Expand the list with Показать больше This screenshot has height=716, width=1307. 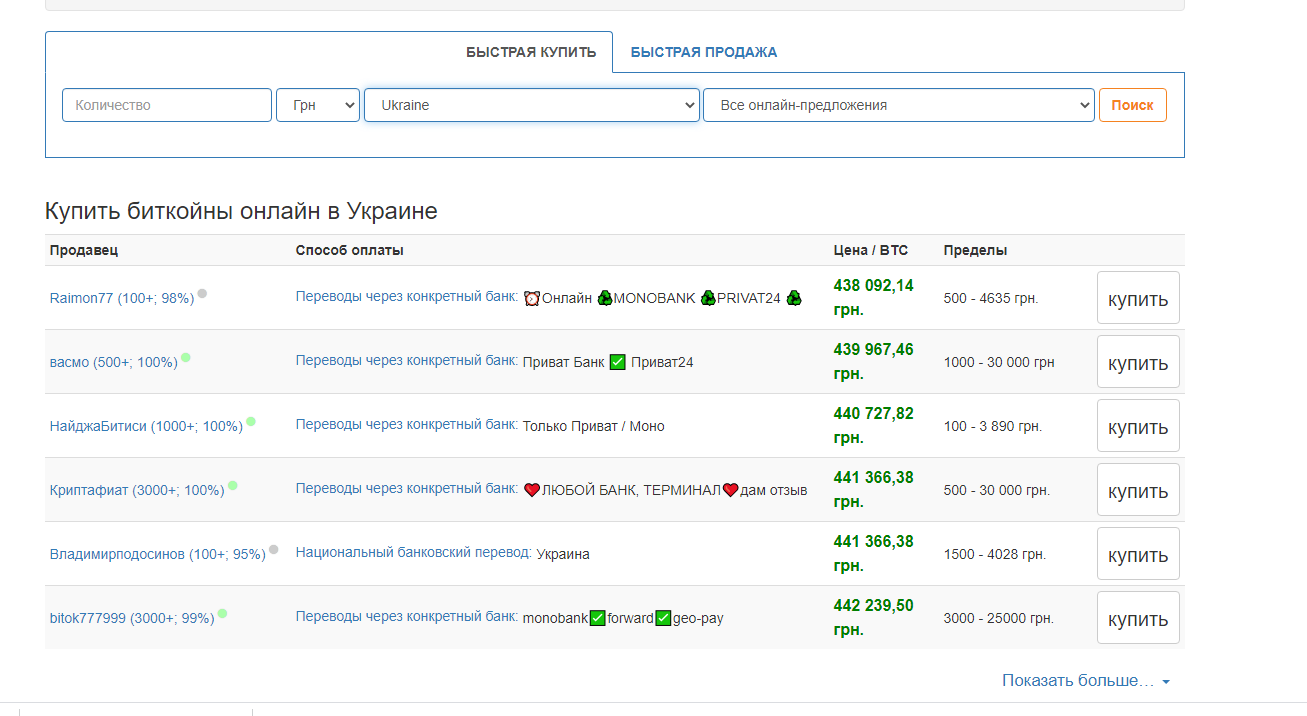[1086, 681]
